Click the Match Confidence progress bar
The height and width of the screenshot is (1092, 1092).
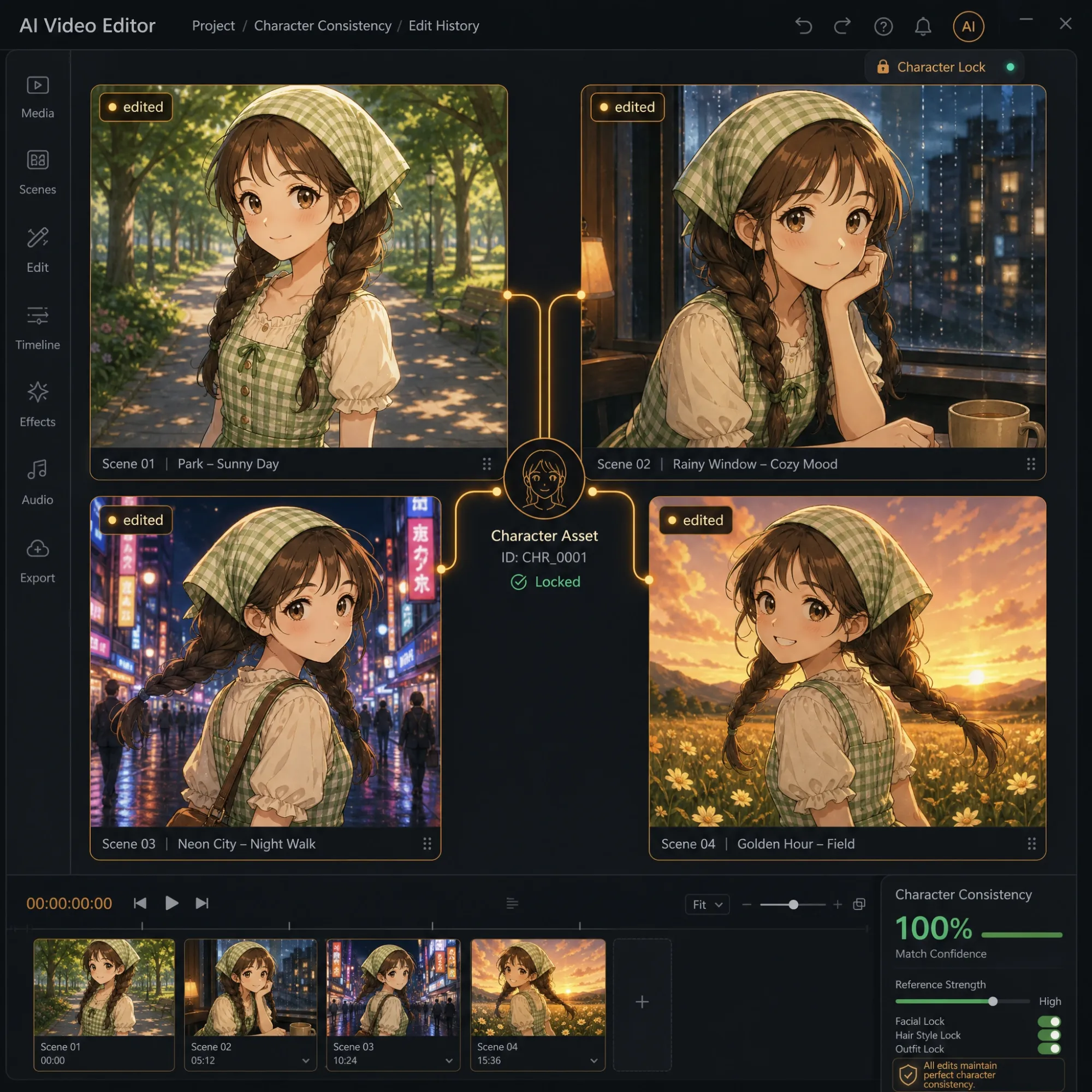(1022, 935)
